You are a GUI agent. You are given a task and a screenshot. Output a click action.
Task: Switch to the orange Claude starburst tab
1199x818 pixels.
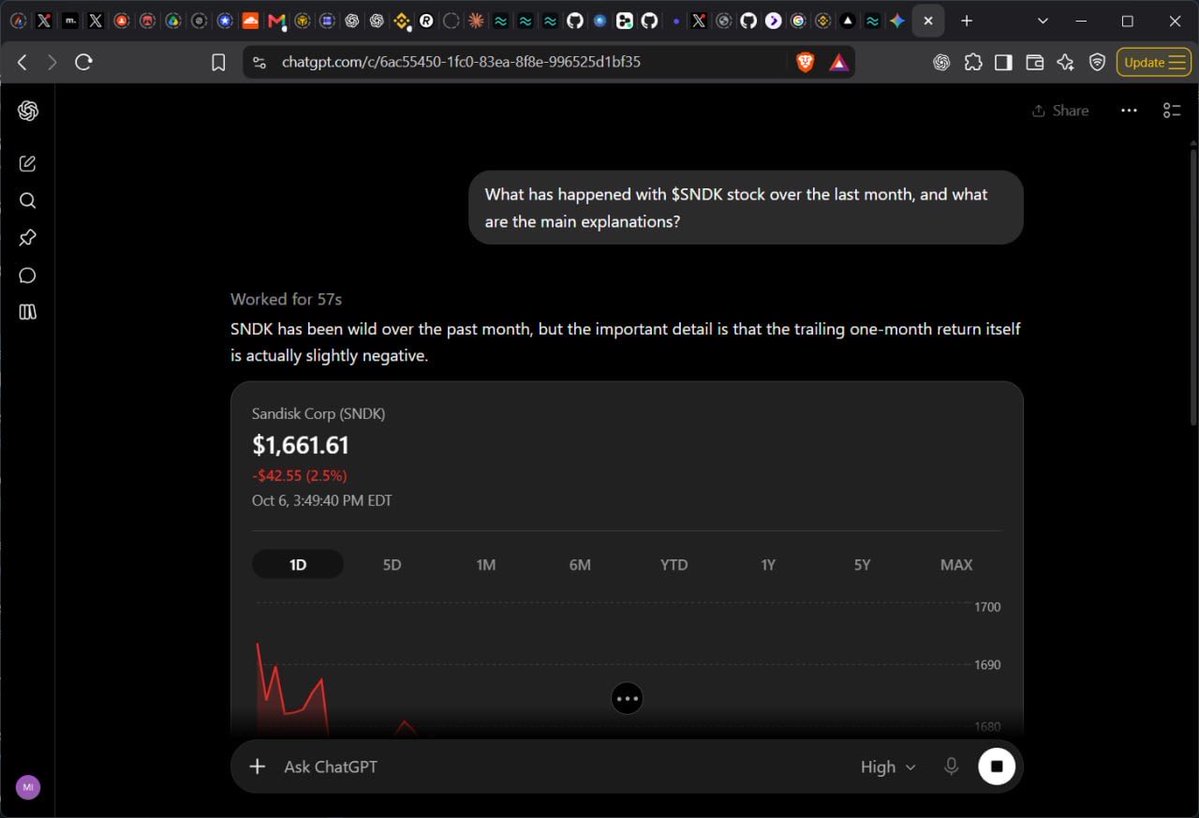[x=476, y=21]
